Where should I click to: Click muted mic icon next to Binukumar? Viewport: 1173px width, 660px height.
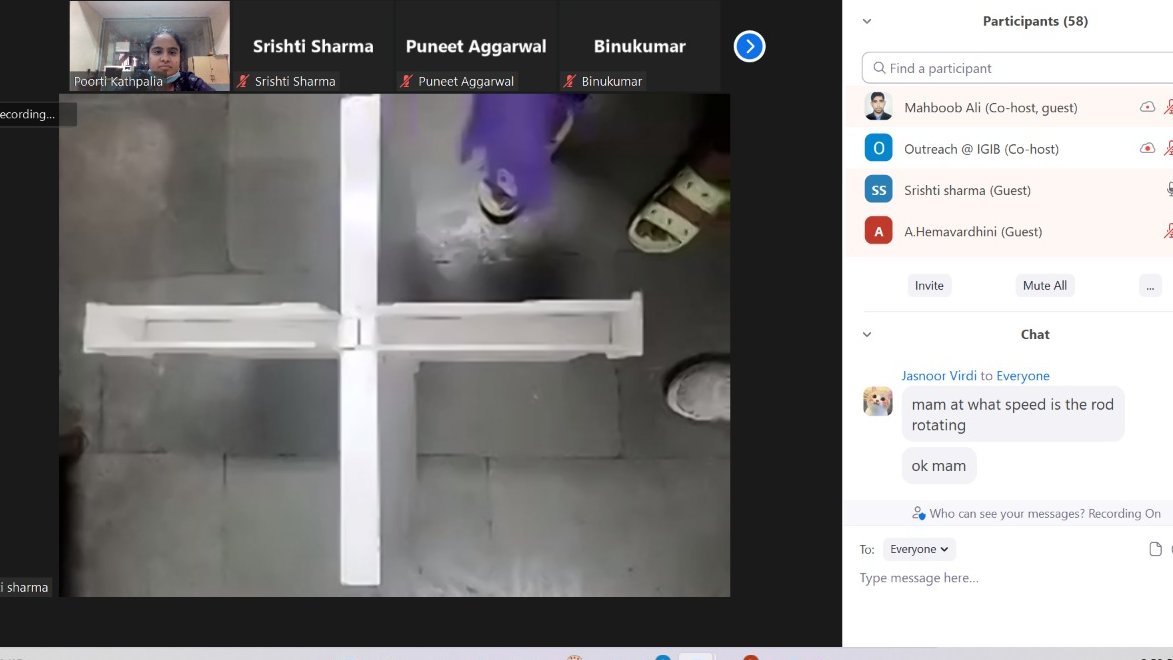(x=570, y=81)
